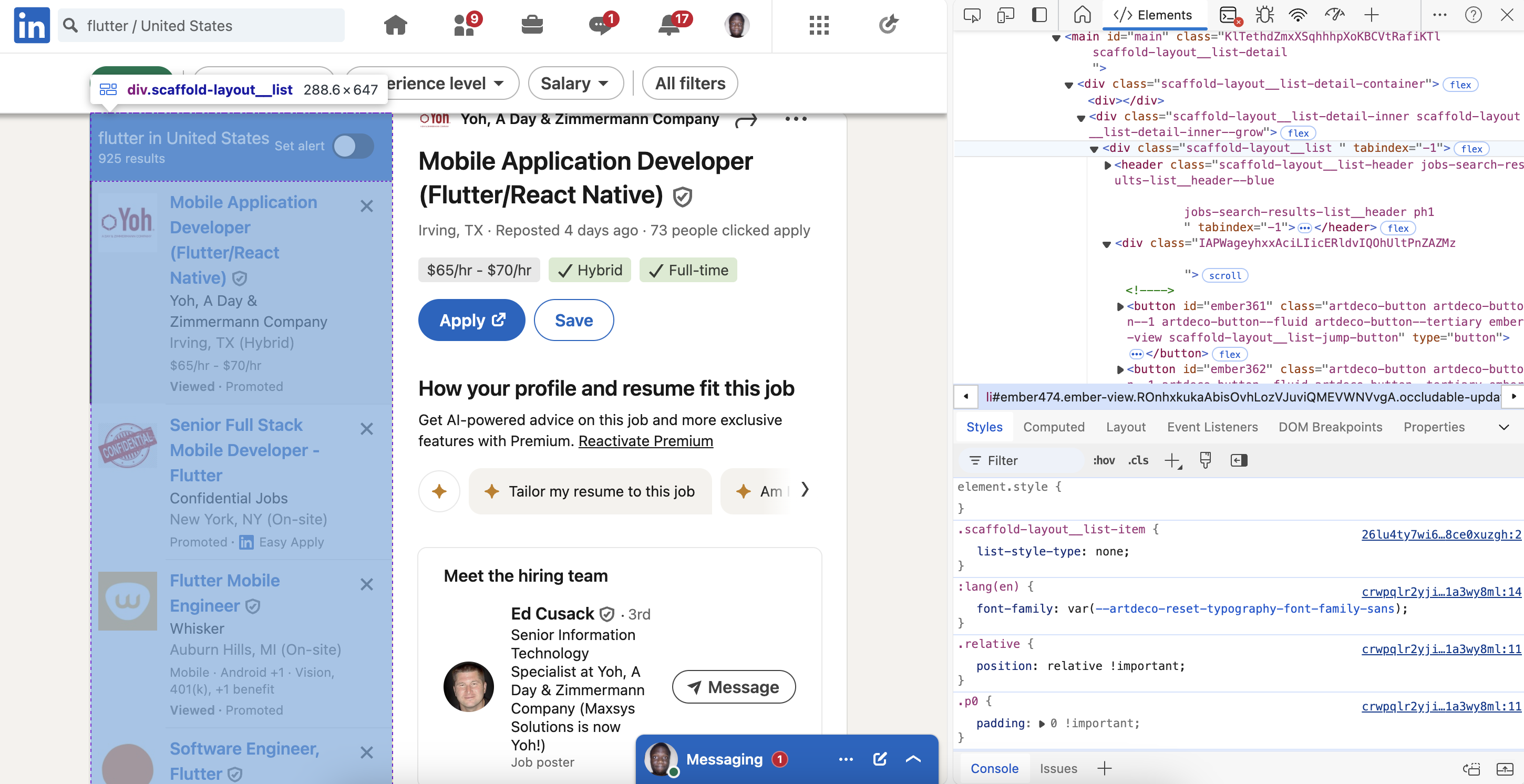Open the Jobs briefcase icon

point(532,25)
